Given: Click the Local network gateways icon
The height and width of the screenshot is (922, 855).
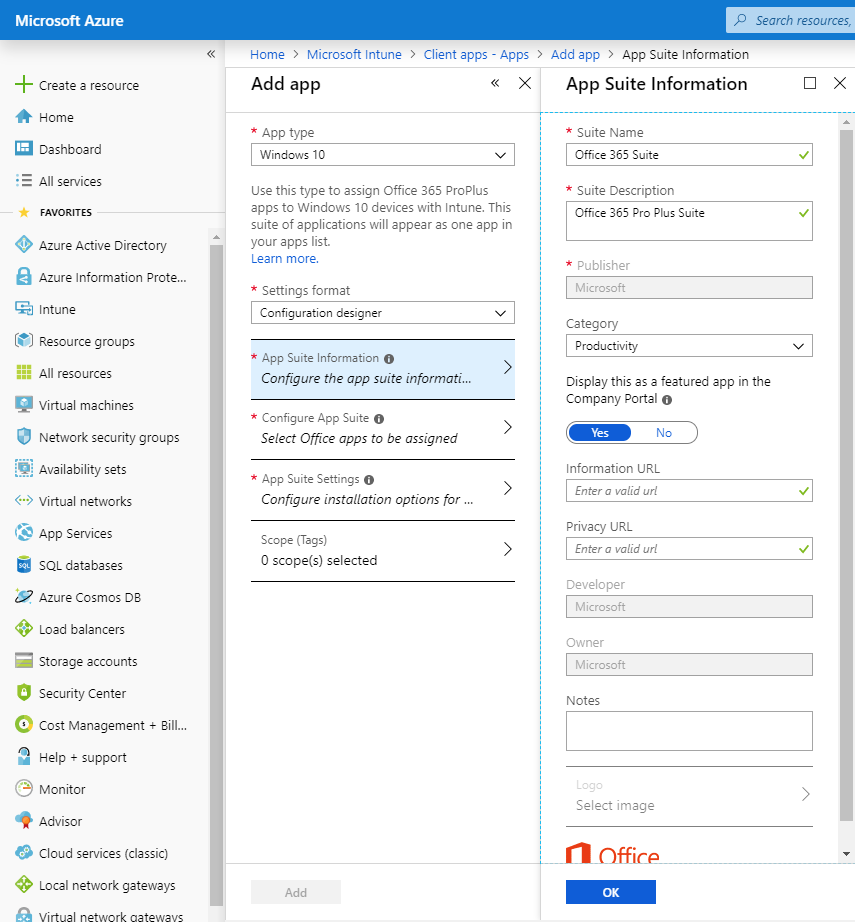Looking at the screenshot, I should point(24,884).
